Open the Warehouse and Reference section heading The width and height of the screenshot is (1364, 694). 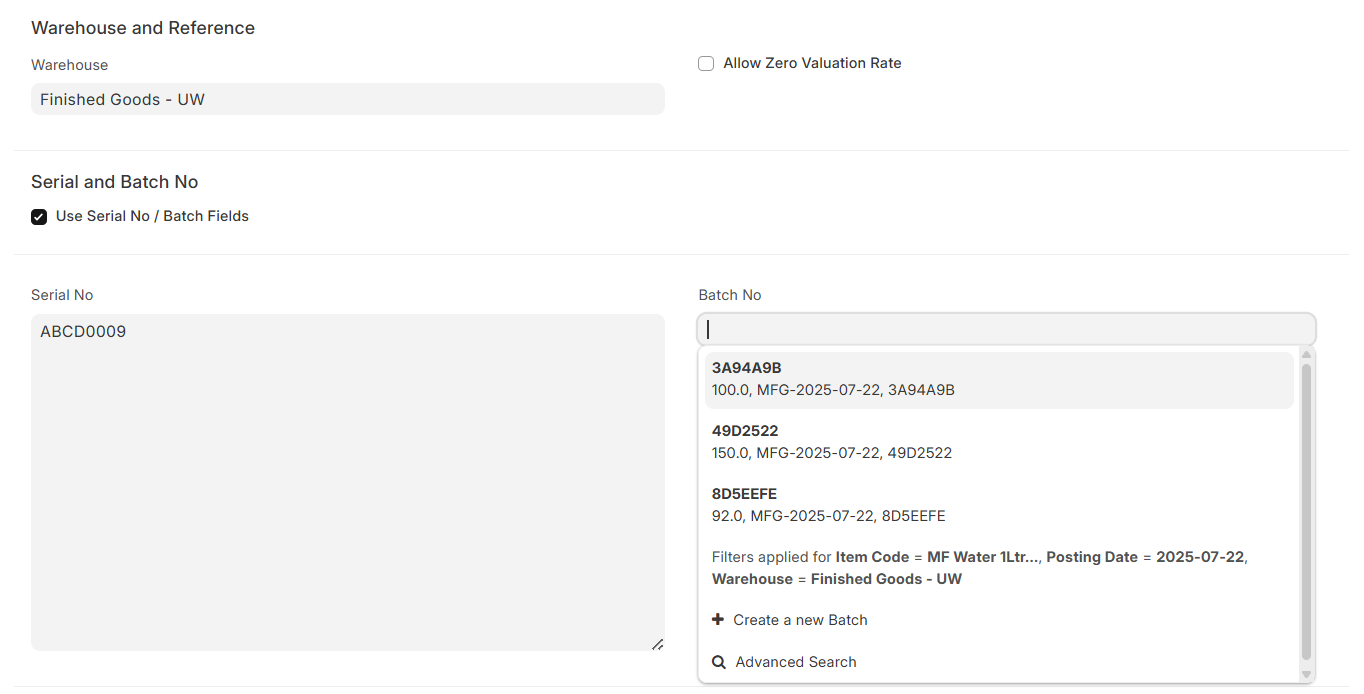pyautogui.click(x=143, y=28)
